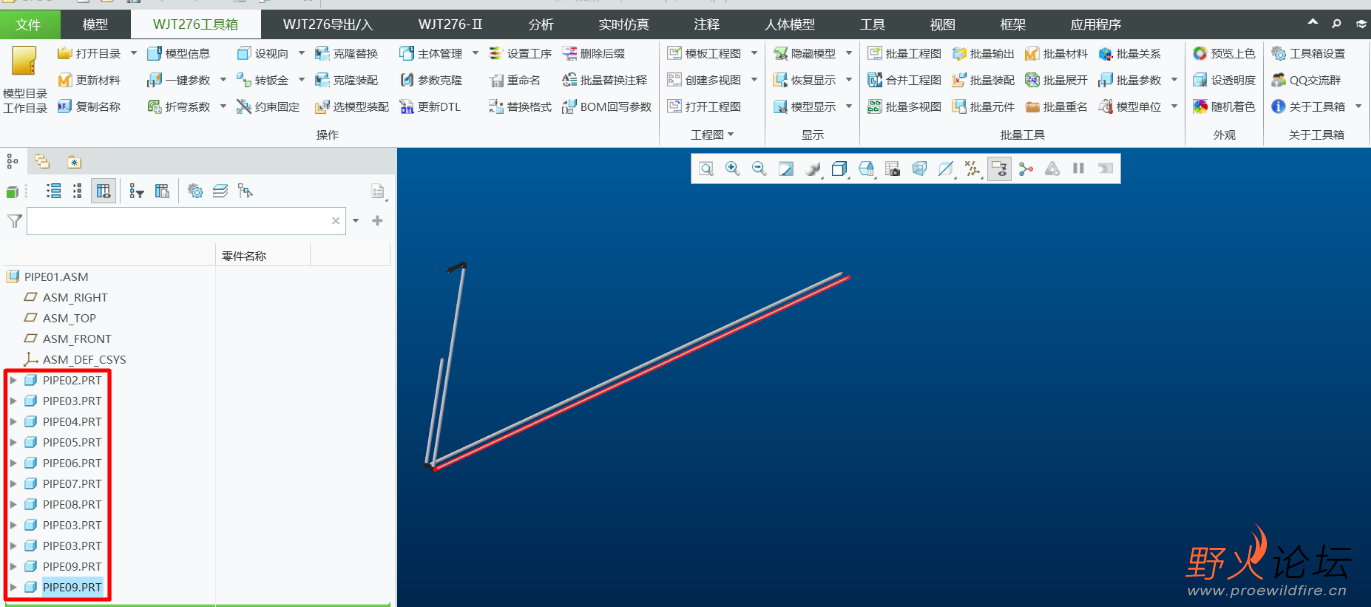The height and width of the screenshot is (607, 1371).
Task: Click the 打开工程图 tool
Action: point(704,106)
